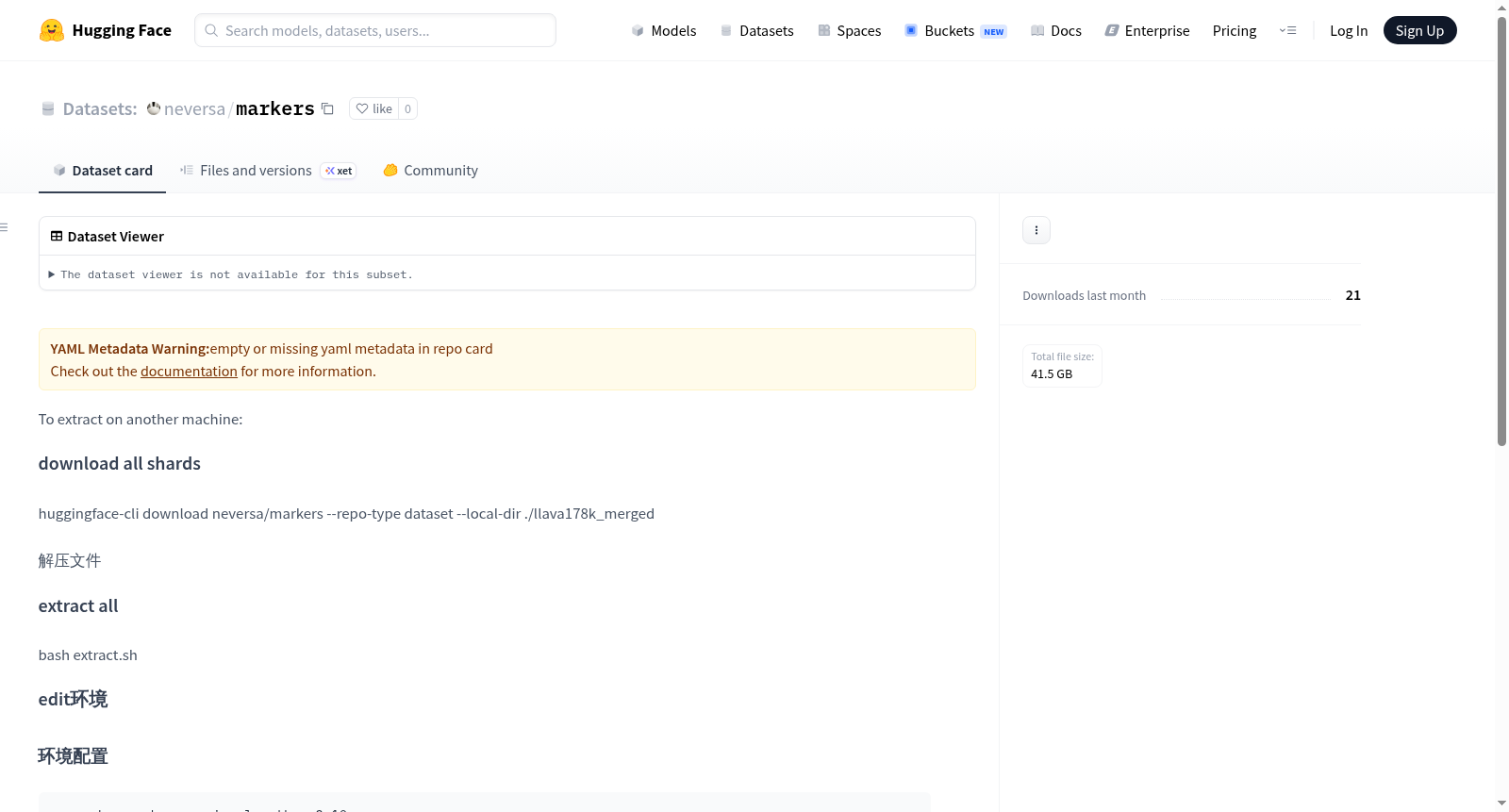Click the download all shards heading
The image size is (1509, 812).
click(x=120, y=463)
